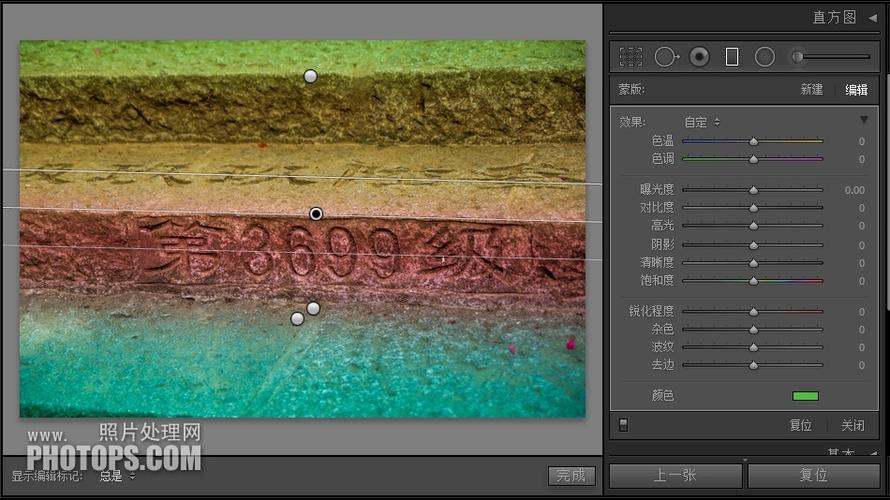Adjust the 锐化程度 slider handle
Image resolution: width=890 pixels, height=500 pixels.
pos(754,312)
